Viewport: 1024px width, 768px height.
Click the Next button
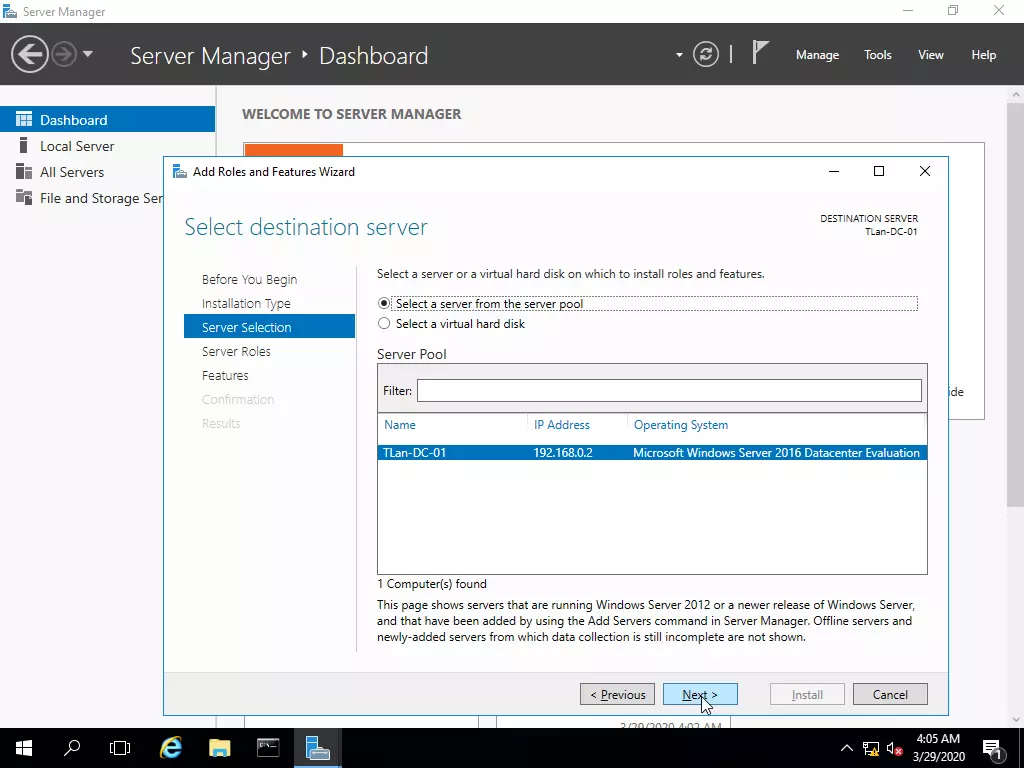[x=700, y=694]
